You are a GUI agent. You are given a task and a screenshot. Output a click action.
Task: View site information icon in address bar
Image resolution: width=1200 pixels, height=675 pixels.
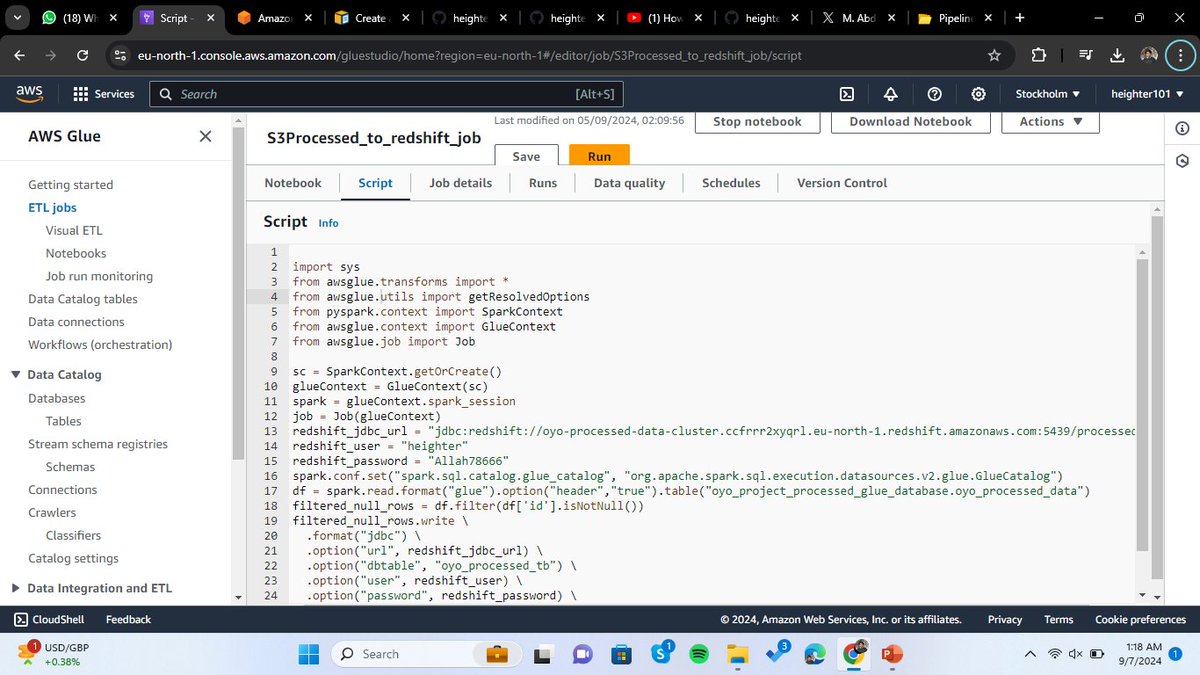pos(120,56)
